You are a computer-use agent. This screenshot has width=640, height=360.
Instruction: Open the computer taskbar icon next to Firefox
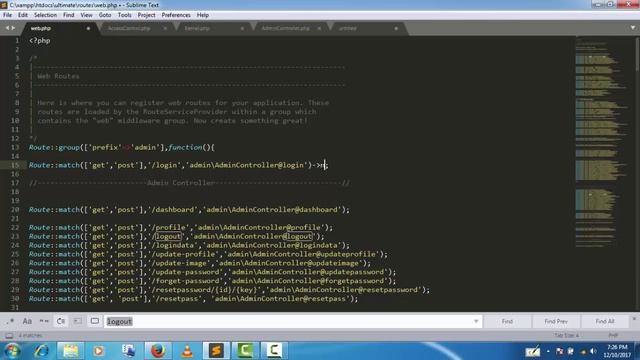click(129, 351)
